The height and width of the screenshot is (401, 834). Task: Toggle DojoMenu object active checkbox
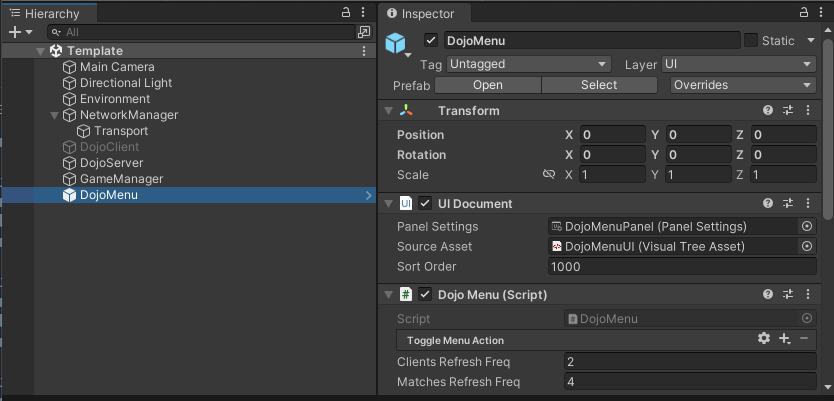pos(431,40)
